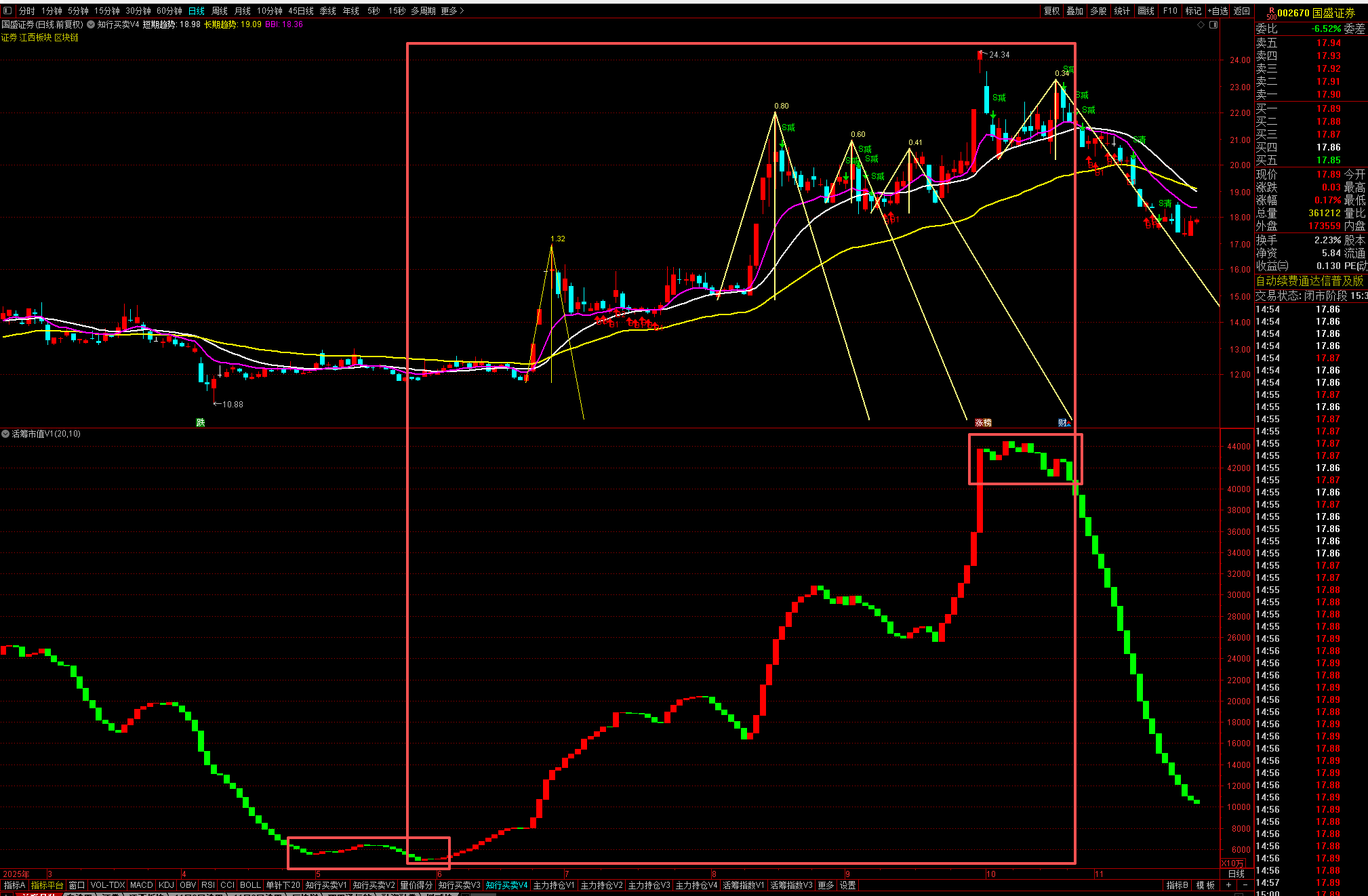Click the 跌 marker under the candlesticks
The height and width of the screenshot is (896, 1368).
tap(200, 422)
